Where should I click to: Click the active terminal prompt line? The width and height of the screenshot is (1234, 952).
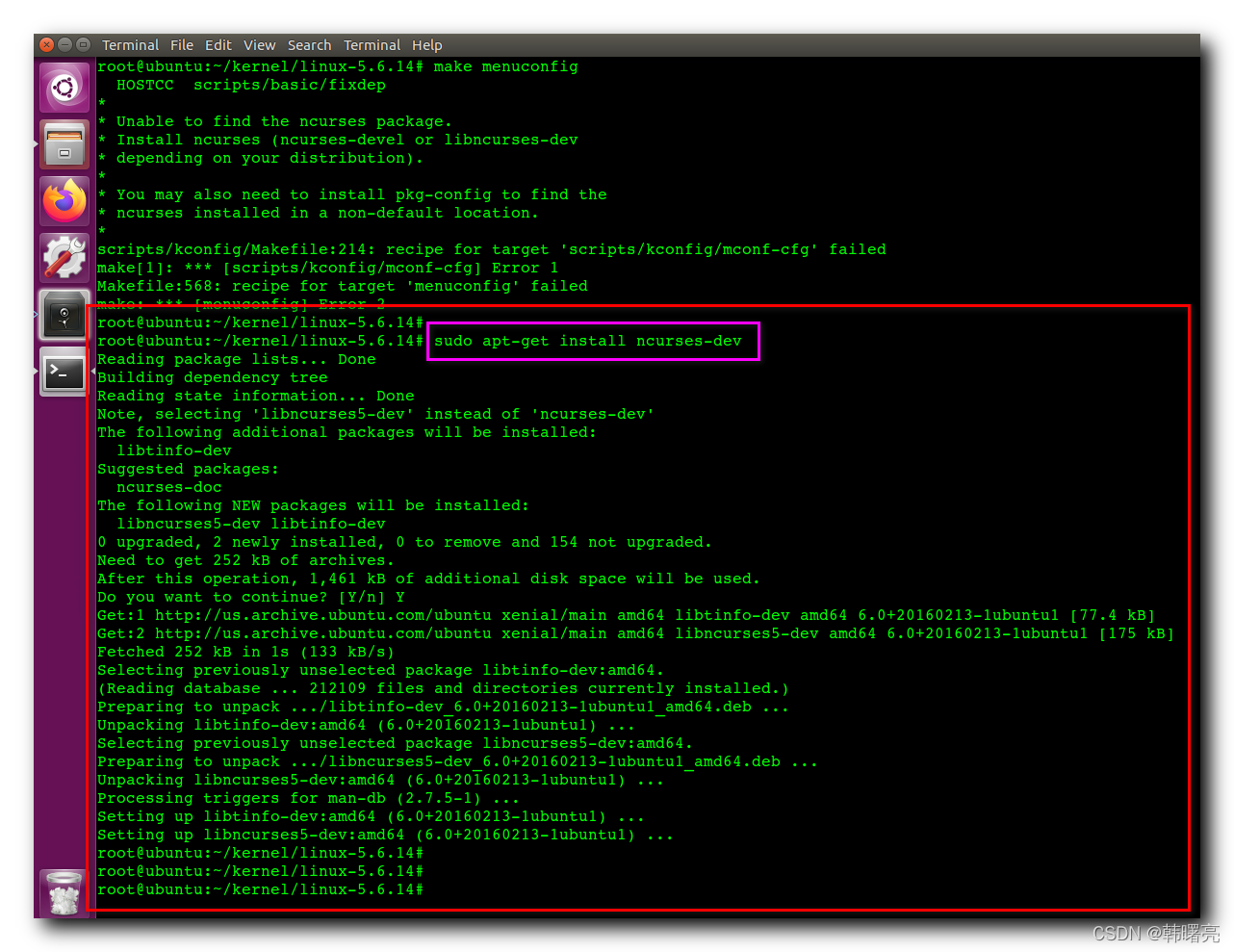[260, 889]
